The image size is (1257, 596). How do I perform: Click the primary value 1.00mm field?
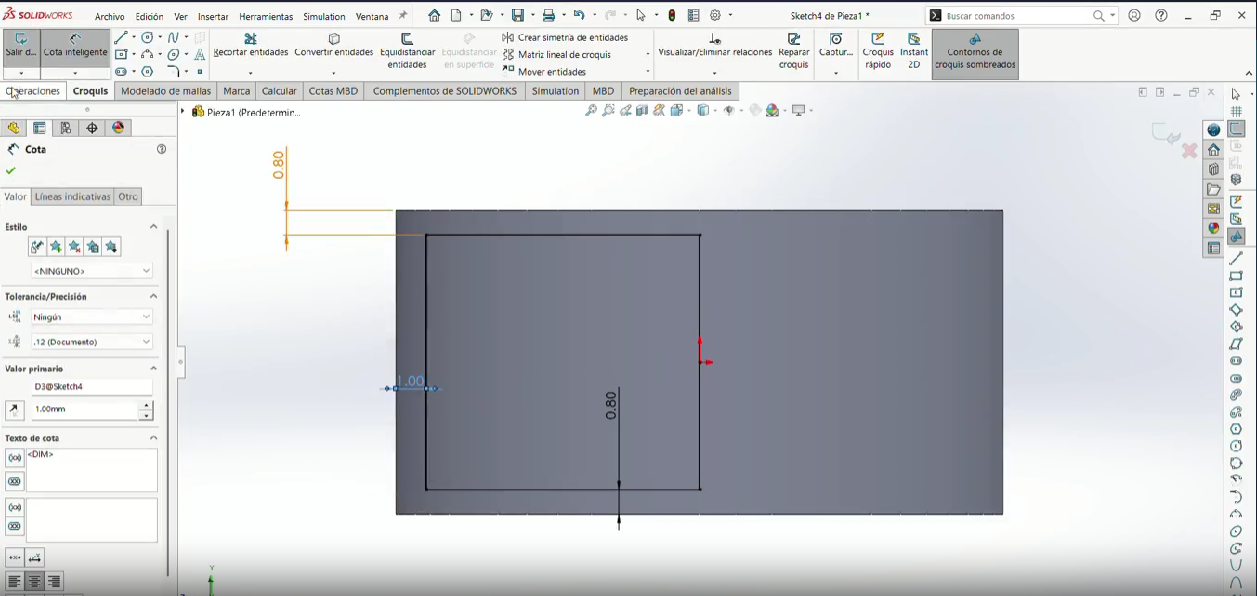84,410
